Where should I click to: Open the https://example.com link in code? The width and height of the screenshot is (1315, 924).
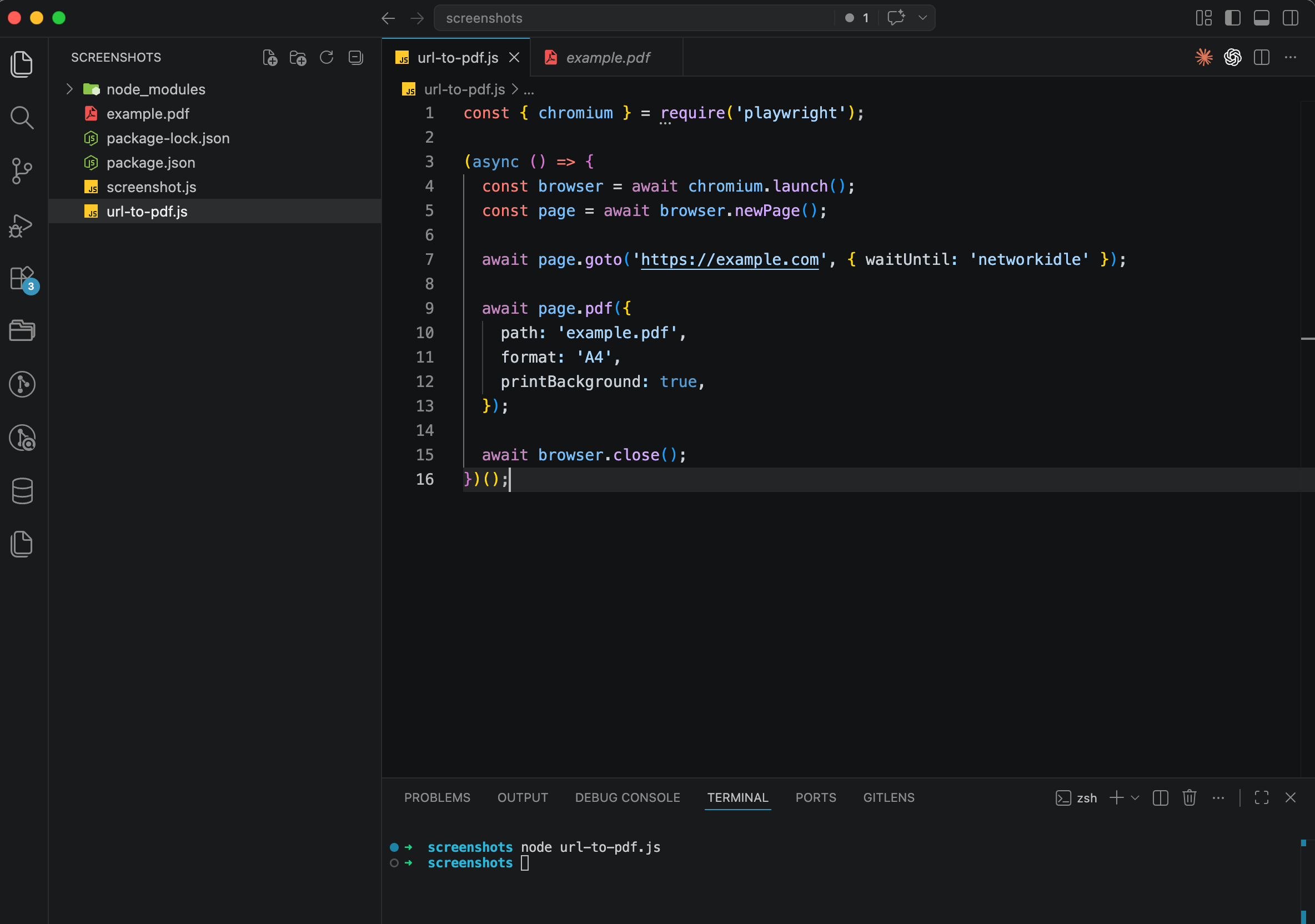point(729,259)
